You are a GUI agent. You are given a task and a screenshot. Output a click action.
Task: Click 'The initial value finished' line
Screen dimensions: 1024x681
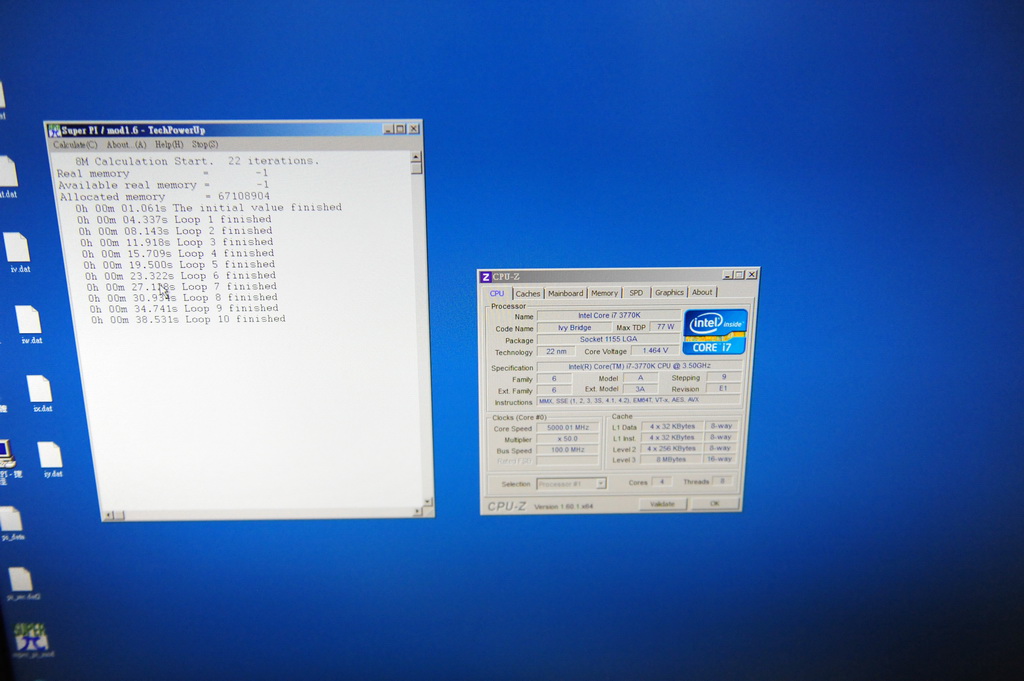208,208
